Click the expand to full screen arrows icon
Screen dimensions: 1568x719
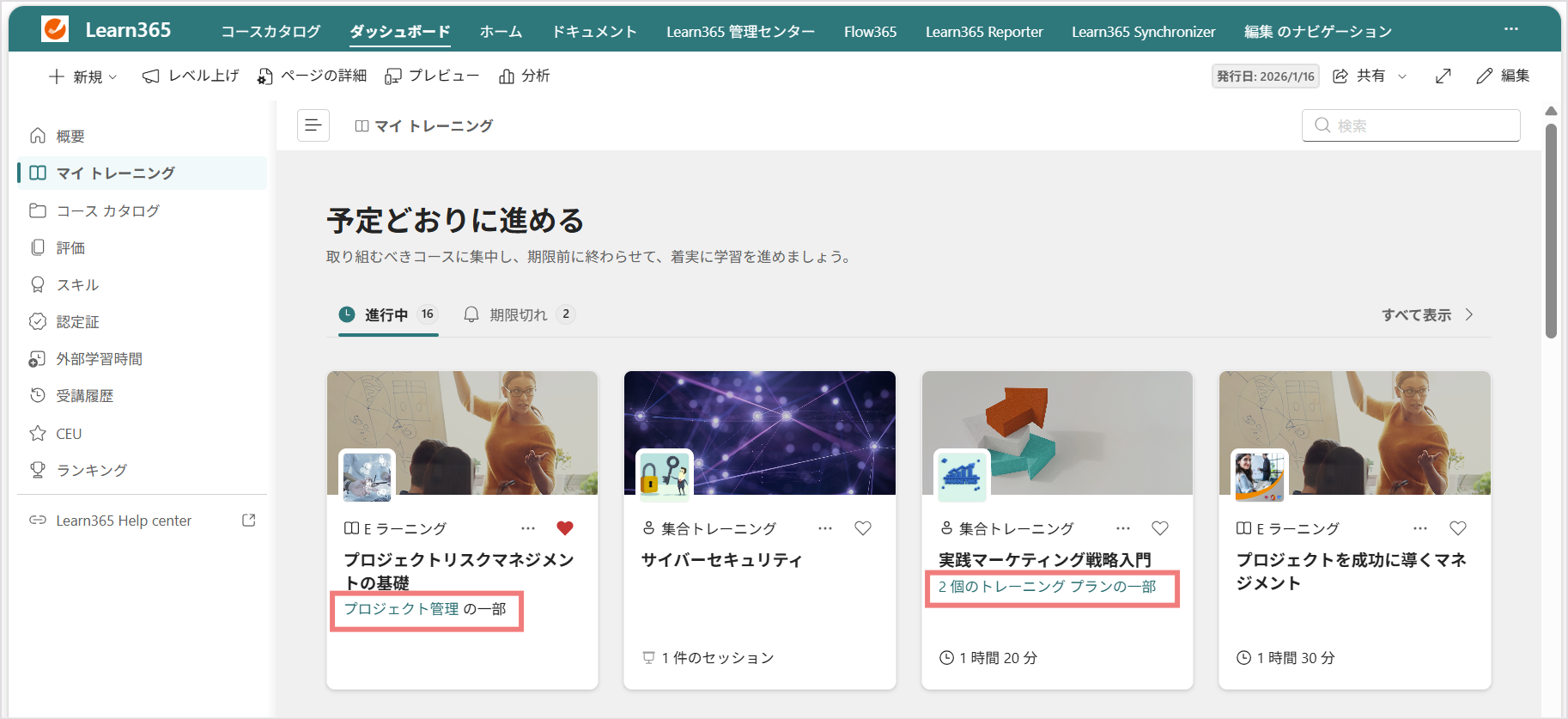[1443, 76]
